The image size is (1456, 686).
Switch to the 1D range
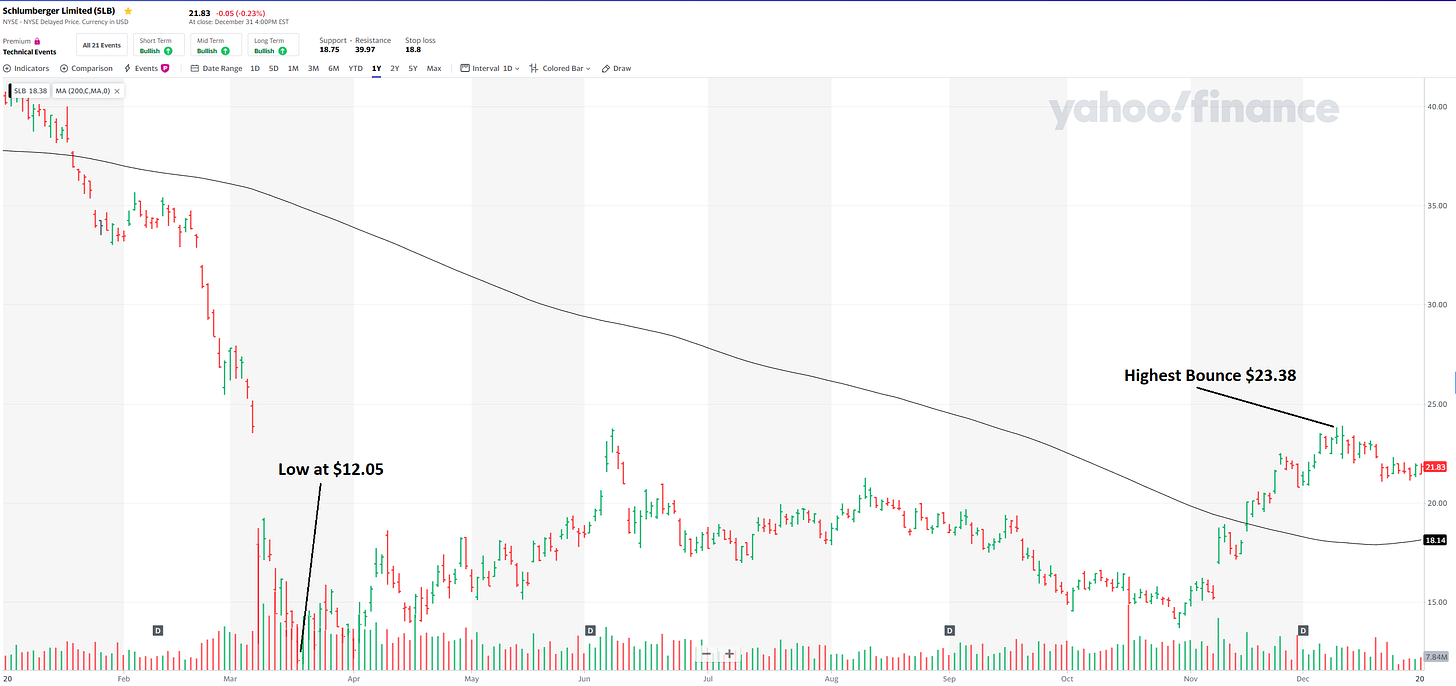click(255, 68)
